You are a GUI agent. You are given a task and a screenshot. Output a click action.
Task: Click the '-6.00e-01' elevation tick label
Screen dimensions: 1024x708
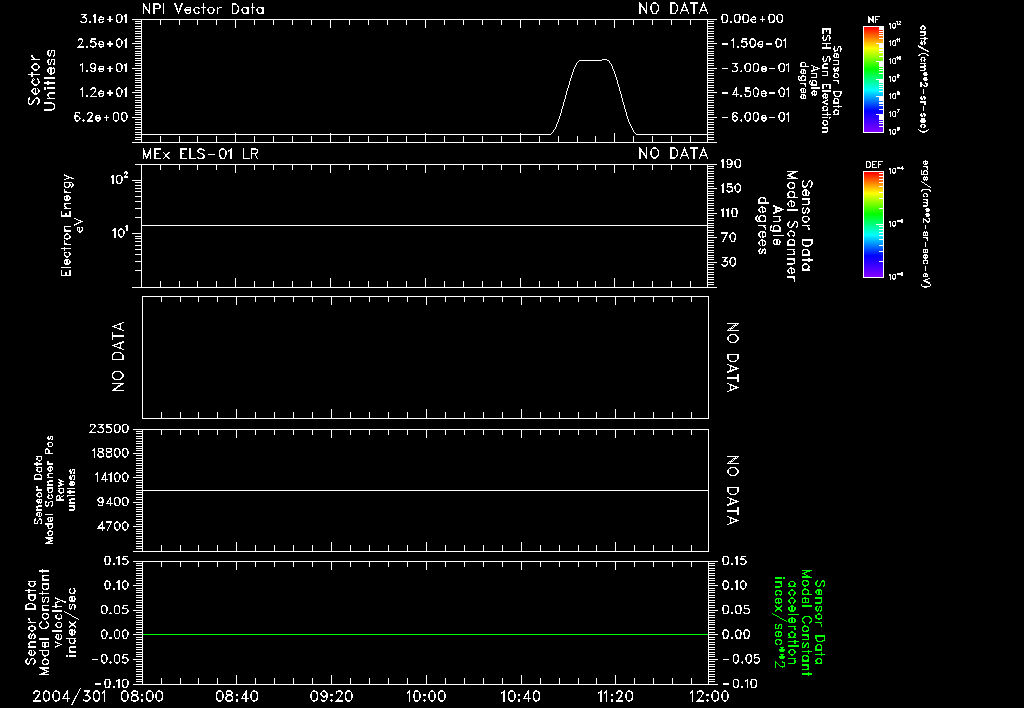[755, 117]
